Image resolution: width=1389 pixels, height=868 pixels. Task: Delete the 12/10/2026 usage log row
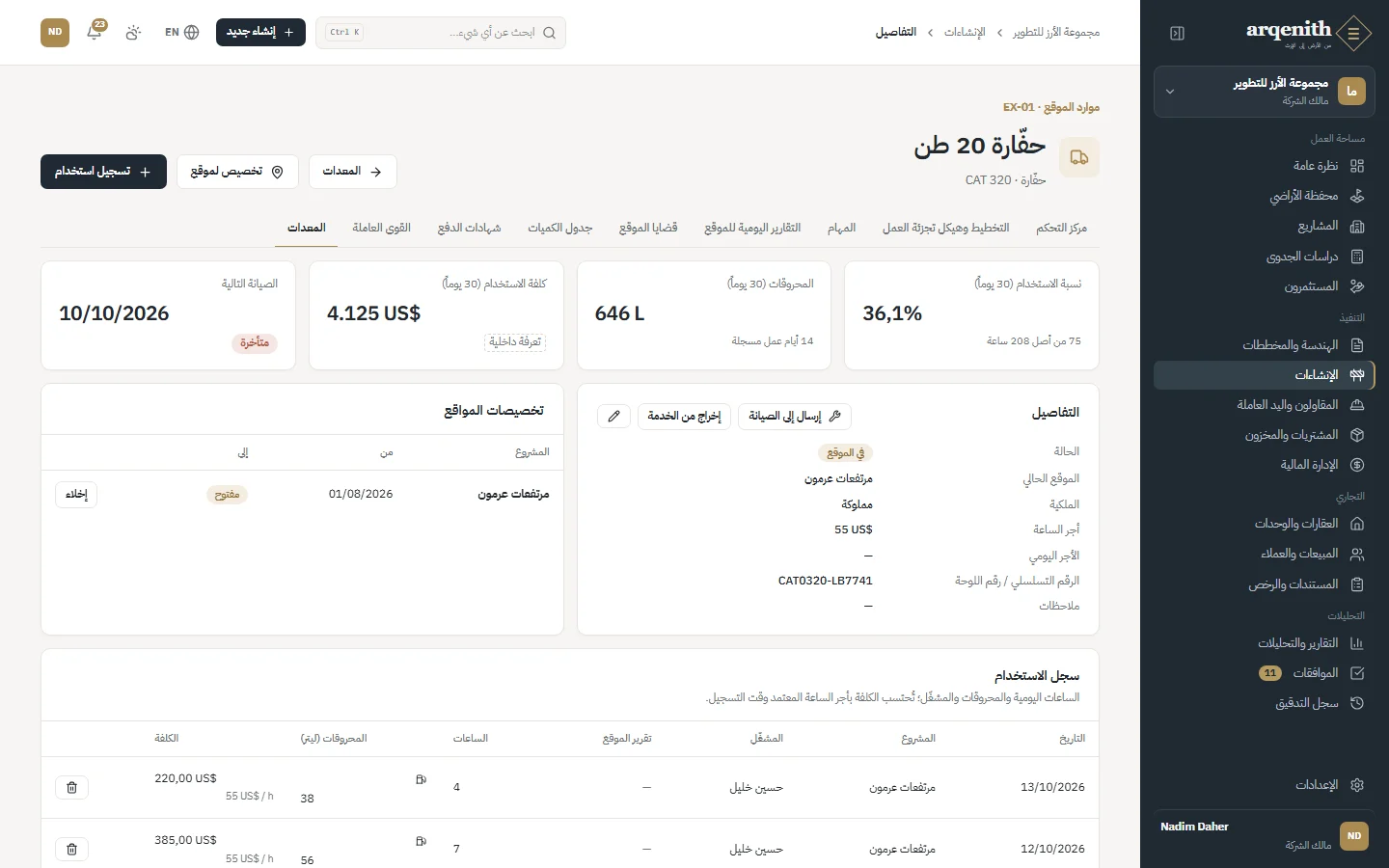click(71, 849)
